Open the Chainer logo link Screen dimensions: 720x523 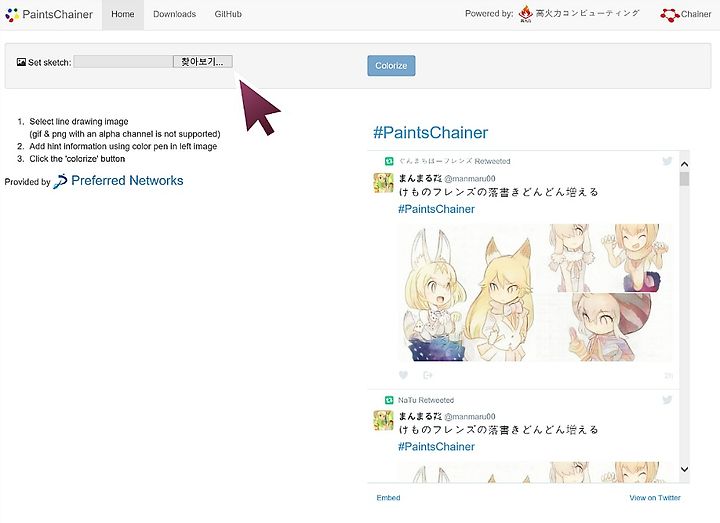[686, 14]
